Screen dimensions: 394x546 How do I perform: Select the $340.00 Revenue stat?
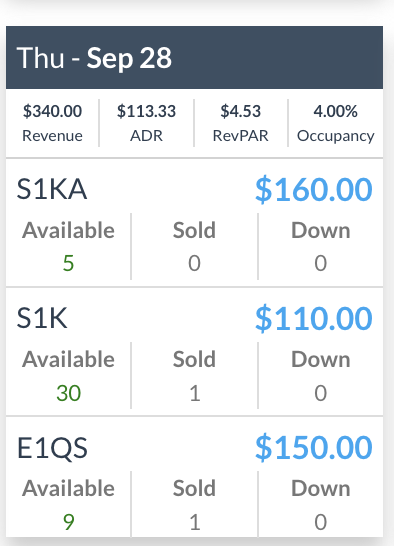pyautogui.click(x=52, y=123)
